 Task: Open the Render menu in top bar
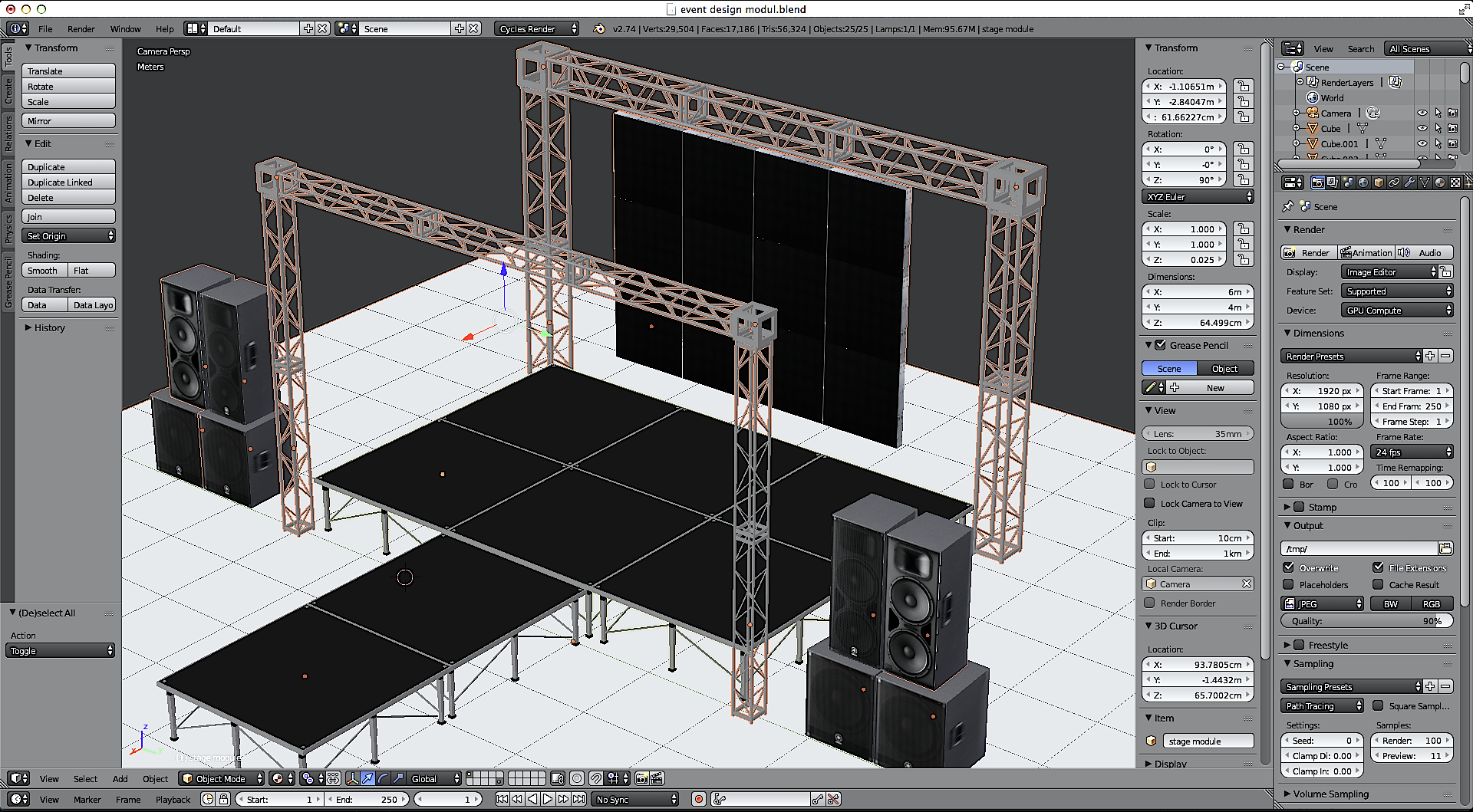pyautogui.click(x=81, y=28)
